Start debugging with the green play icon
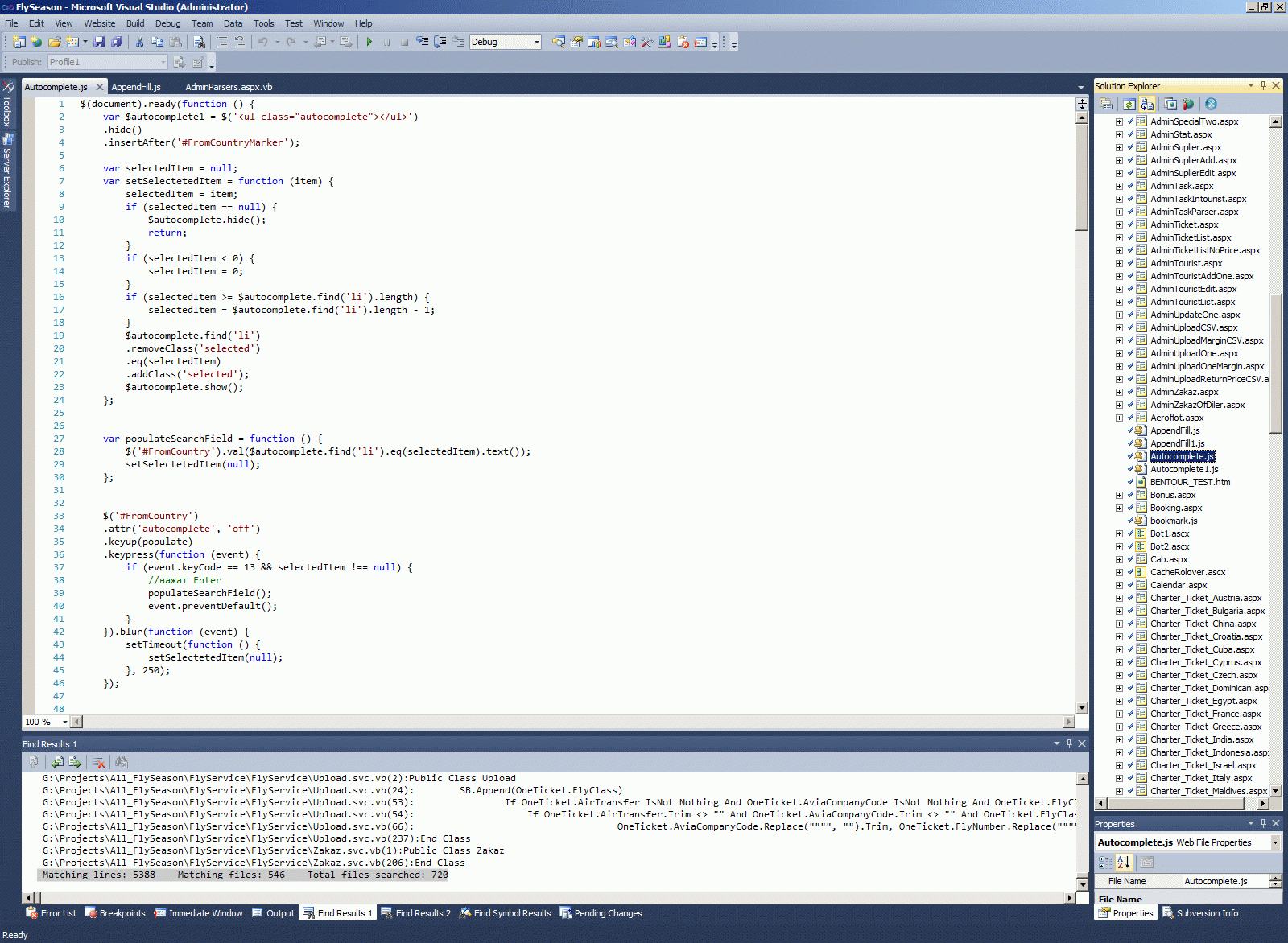The height and width of the screenshot is (943, 1288). coord(369,42)
